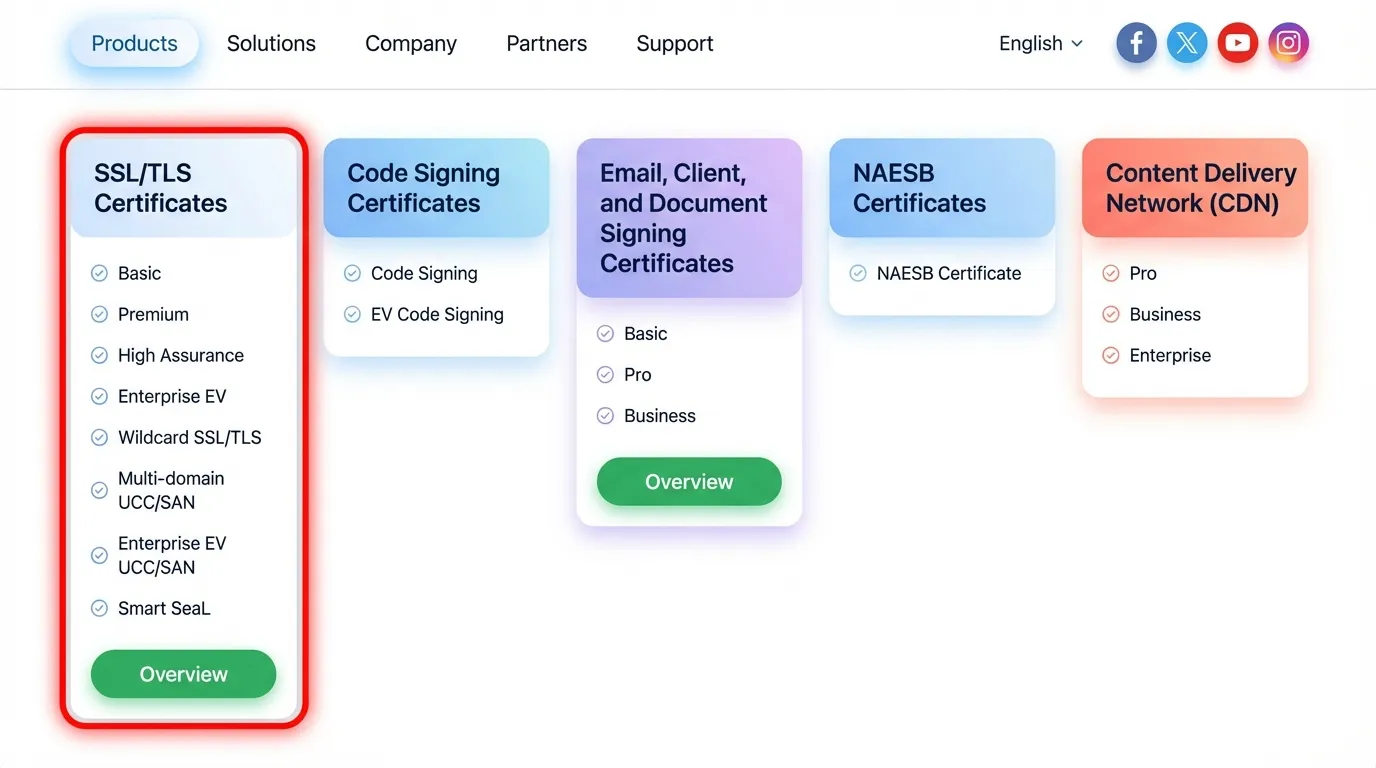The image size is (1376, 768).
Task: Expand the Solutions navigation menu
Action: click(271, 43)
